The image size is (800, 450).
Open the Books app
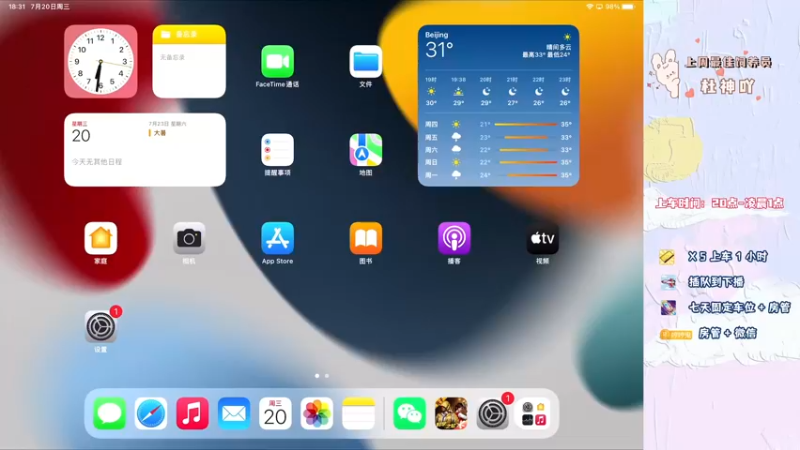(x=365, y=238)
